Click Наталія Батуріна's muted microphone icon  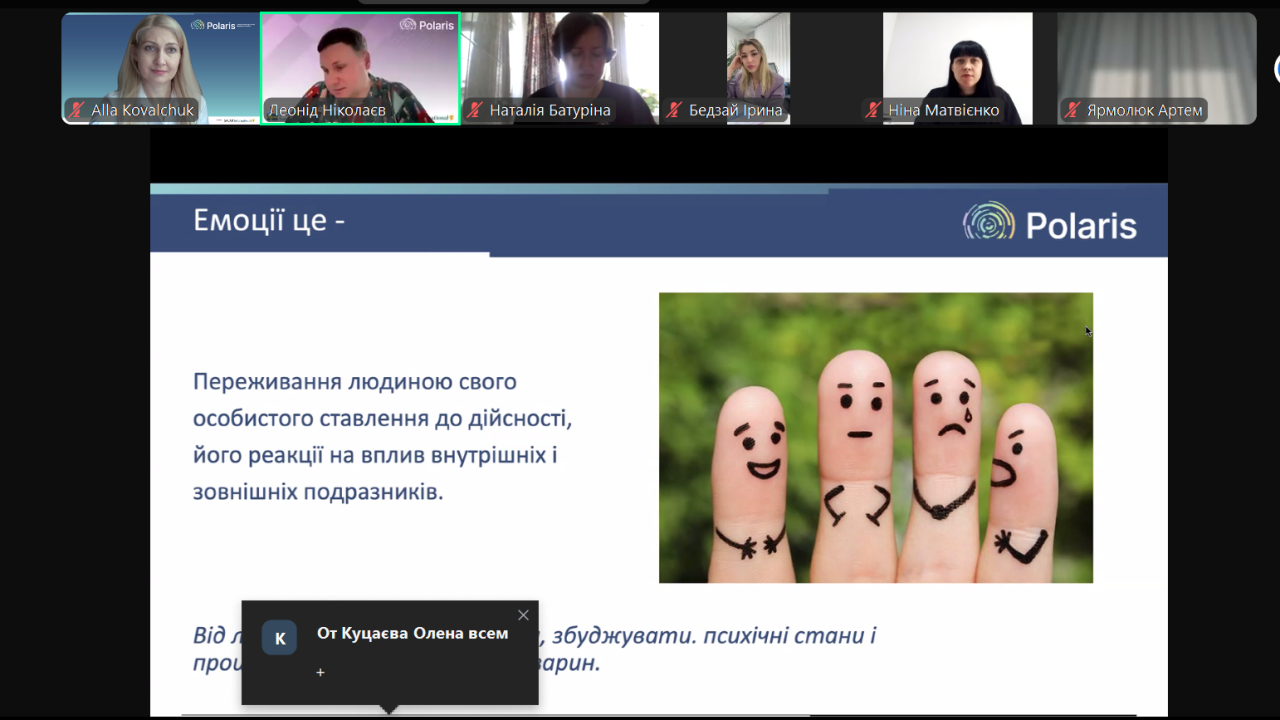coord(476,110)
